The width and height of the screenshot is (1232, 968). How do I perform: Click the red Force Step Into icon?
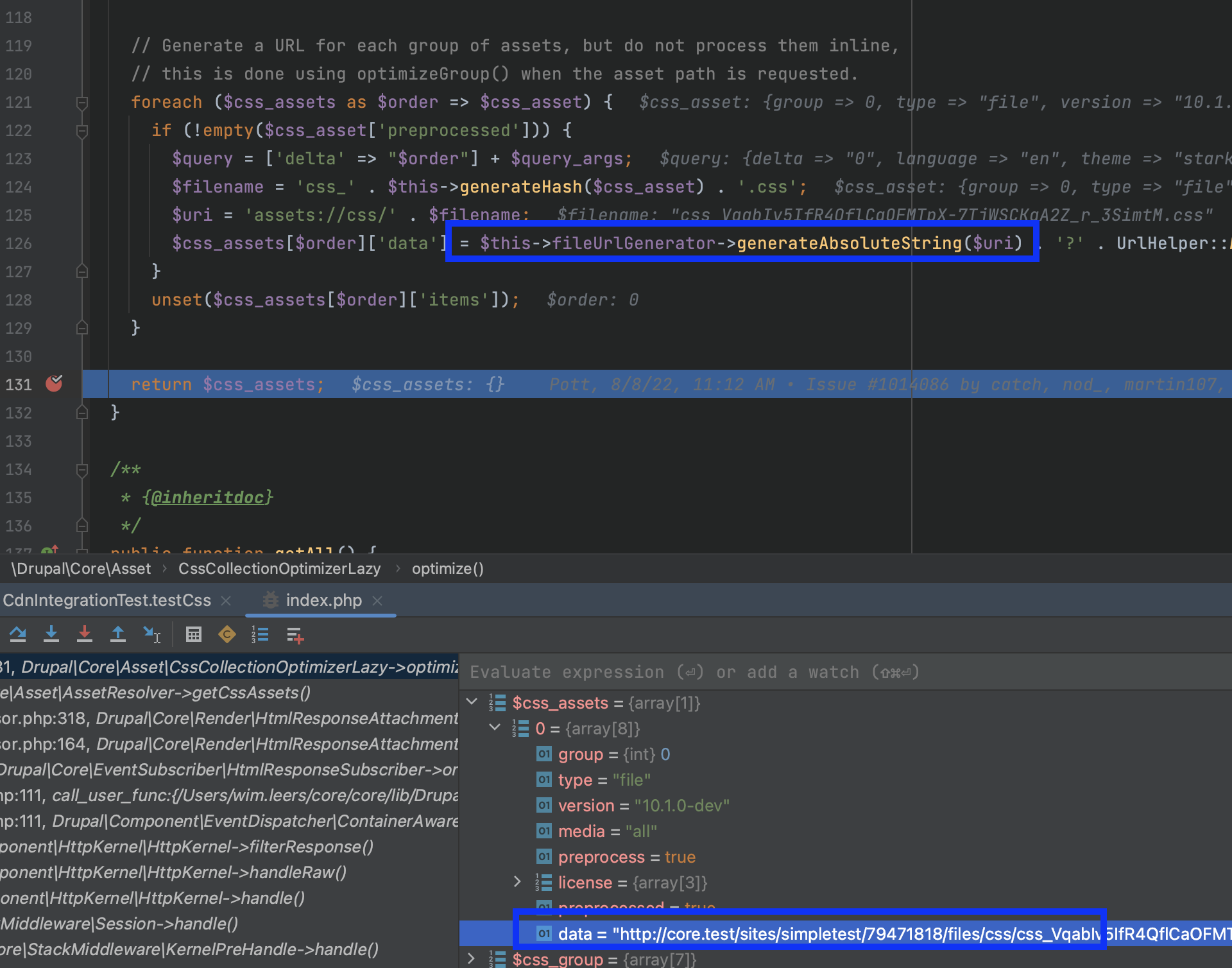pos(85,634)
